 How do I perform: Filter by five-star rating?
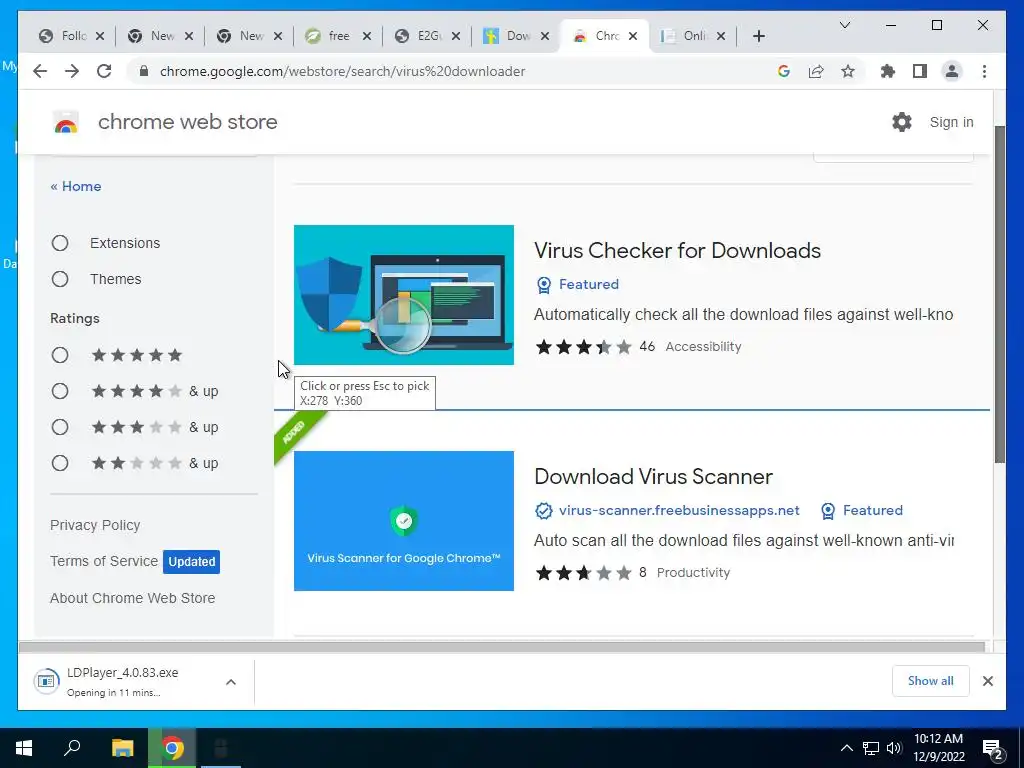point(60,355)
